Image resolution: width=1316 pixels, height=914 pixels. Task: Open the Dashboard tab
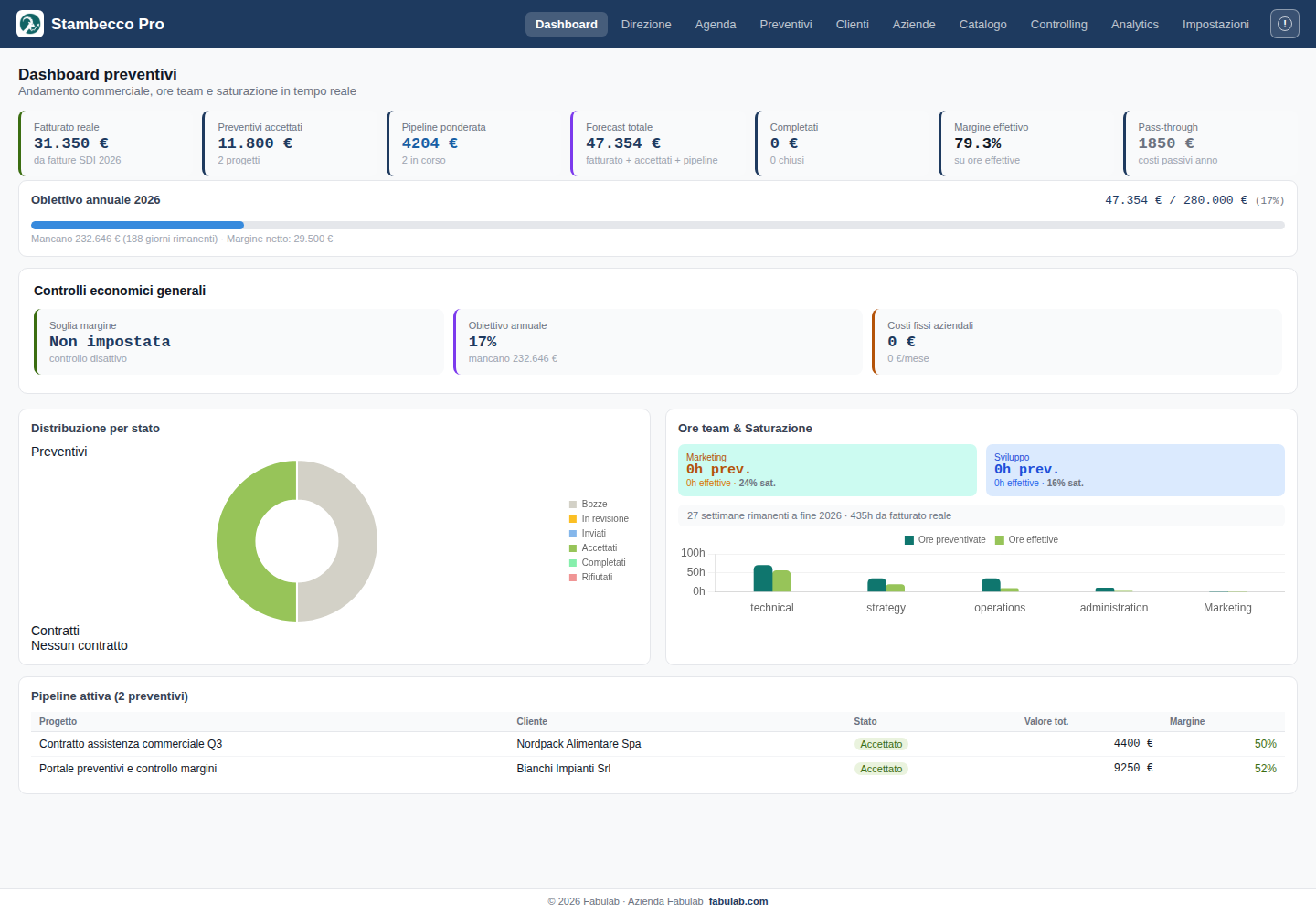(x=567, y=25)
